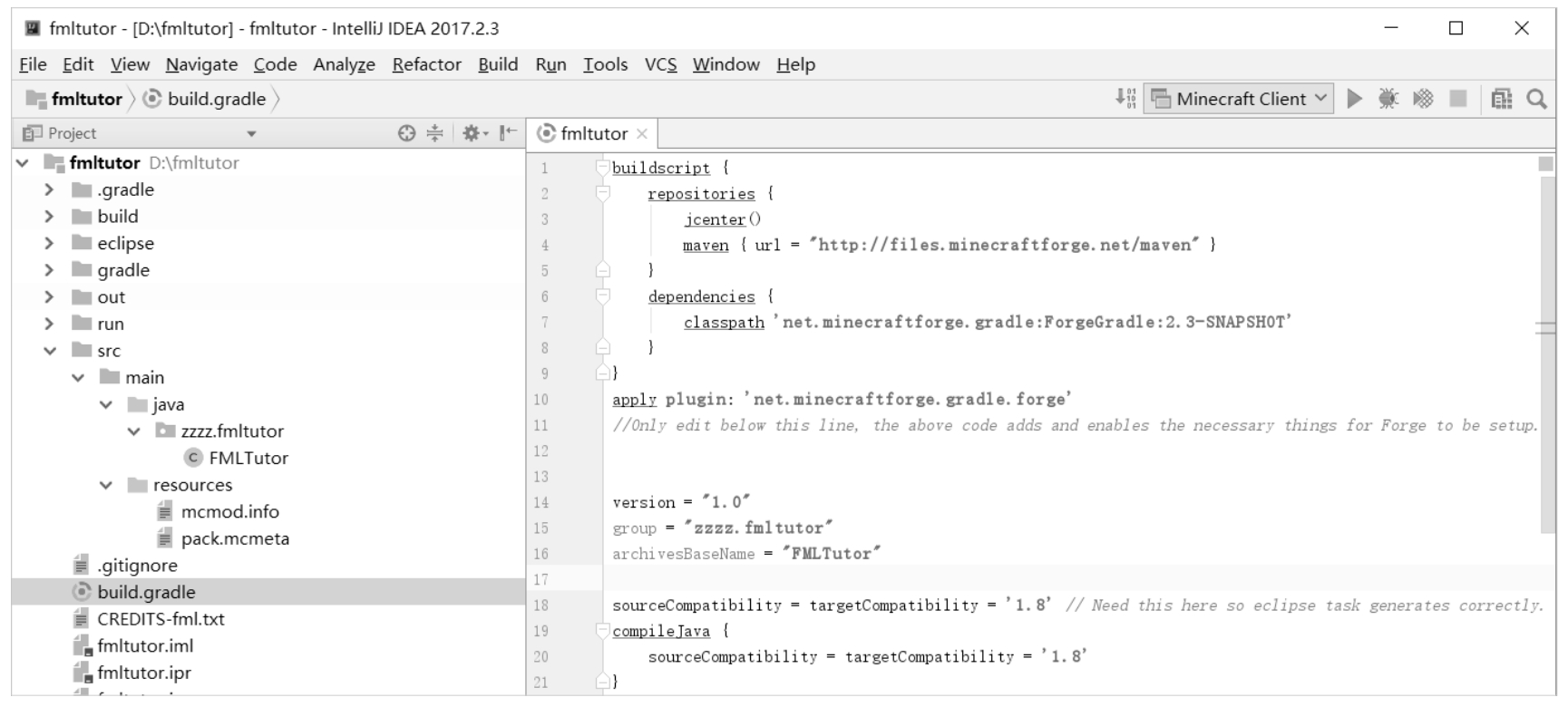Toggle folding of the compileJava block
The image size is (1568, 707).
602,631
